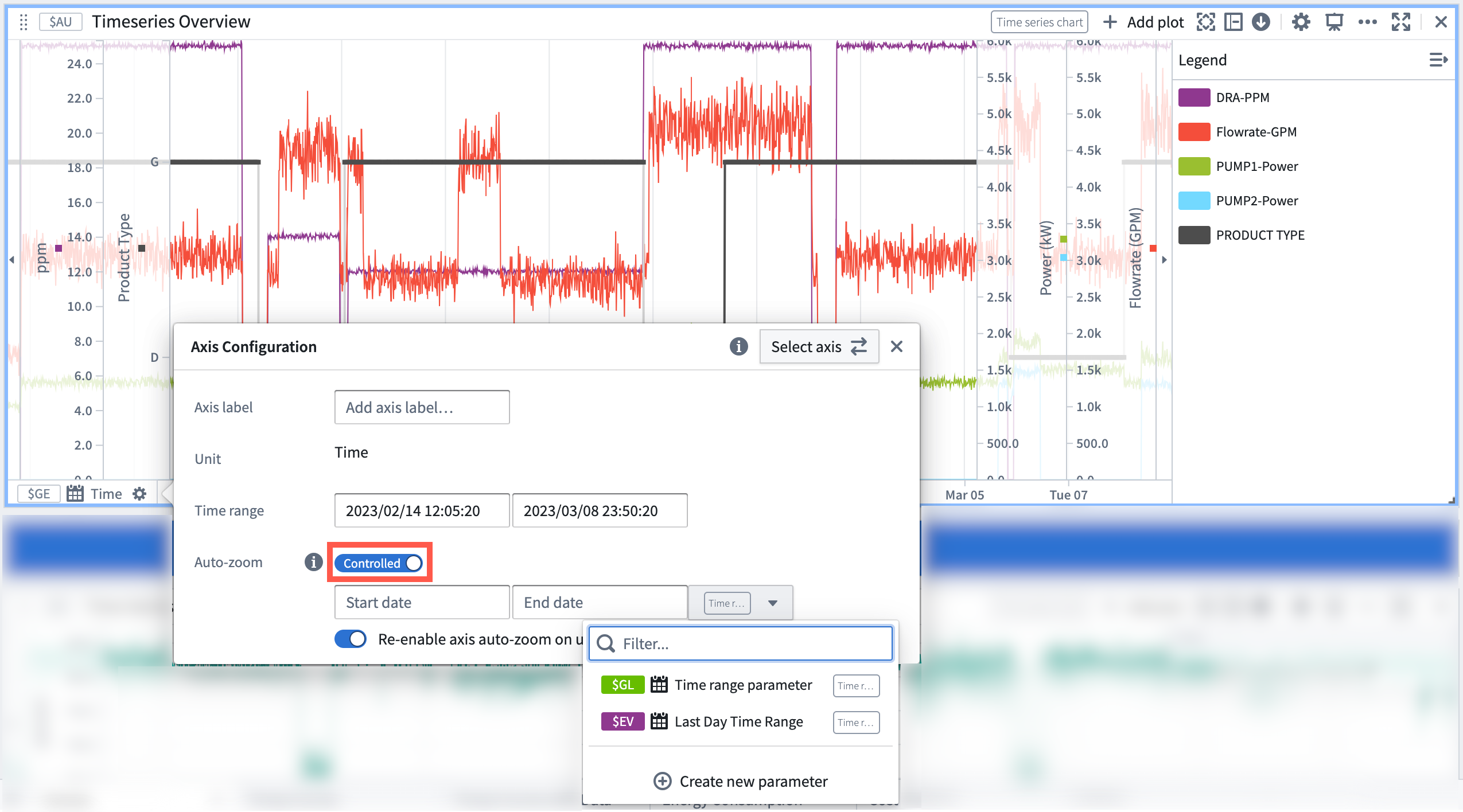This screenshot has height=812, width=1463.
Task: Click the $GE tag on time axis
Action: click(x=38, y=494)
